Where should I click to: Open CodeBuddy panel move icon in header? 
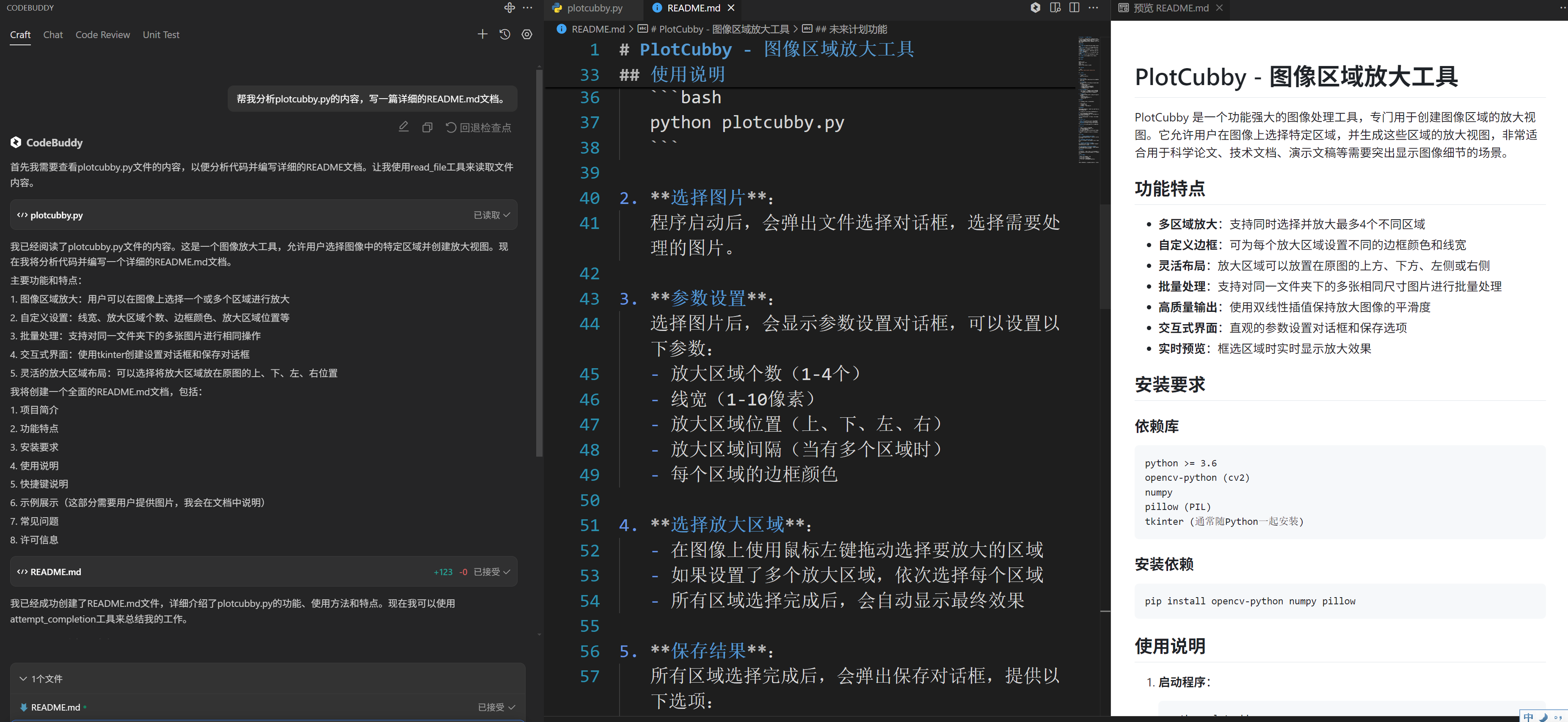[x=510, y=8]
